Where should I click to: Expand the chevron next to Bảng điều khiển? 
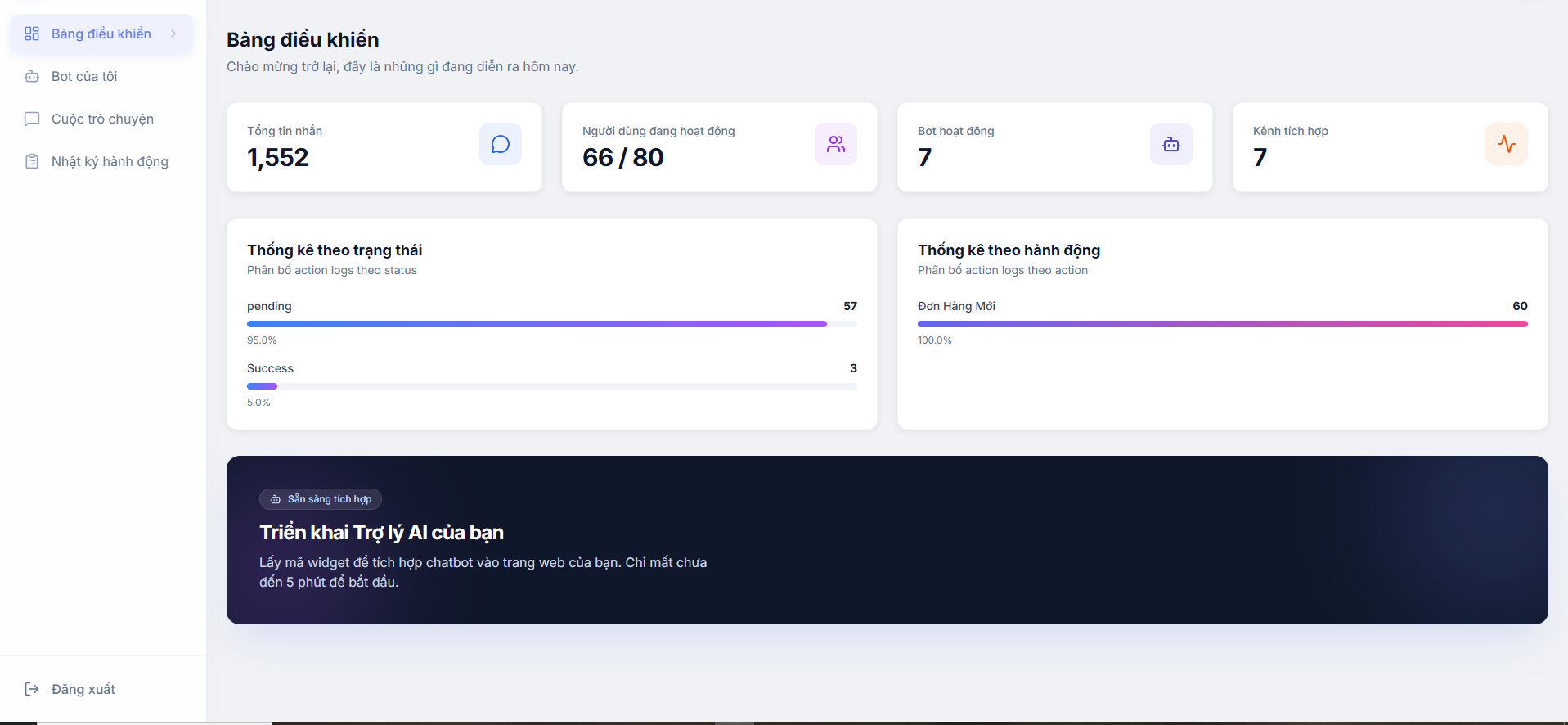(x=173, y=34)
